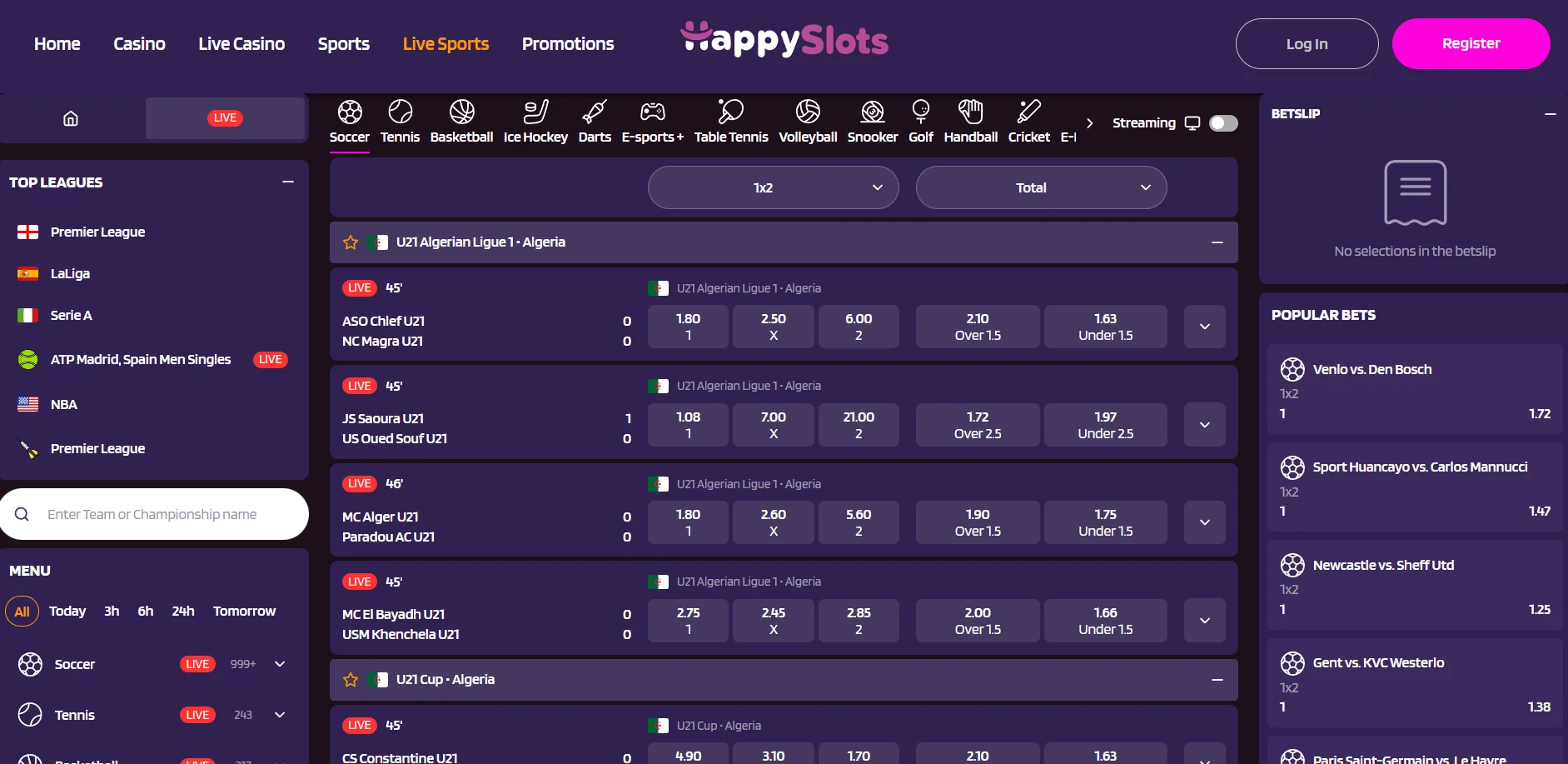Screen dimensions: 1568x764
Task: Select the 24h time filter
Action: click(183, 612)
